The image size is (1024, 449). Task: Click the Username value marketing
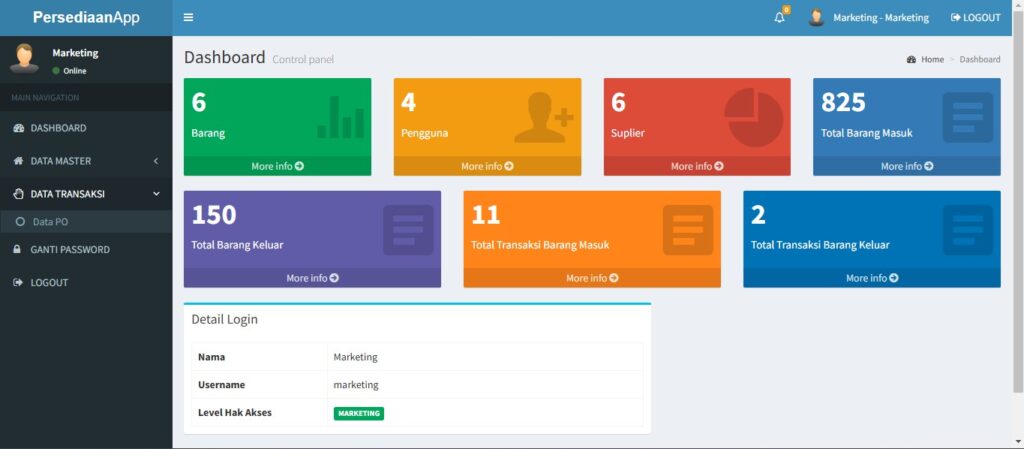(x=356, y=385)
